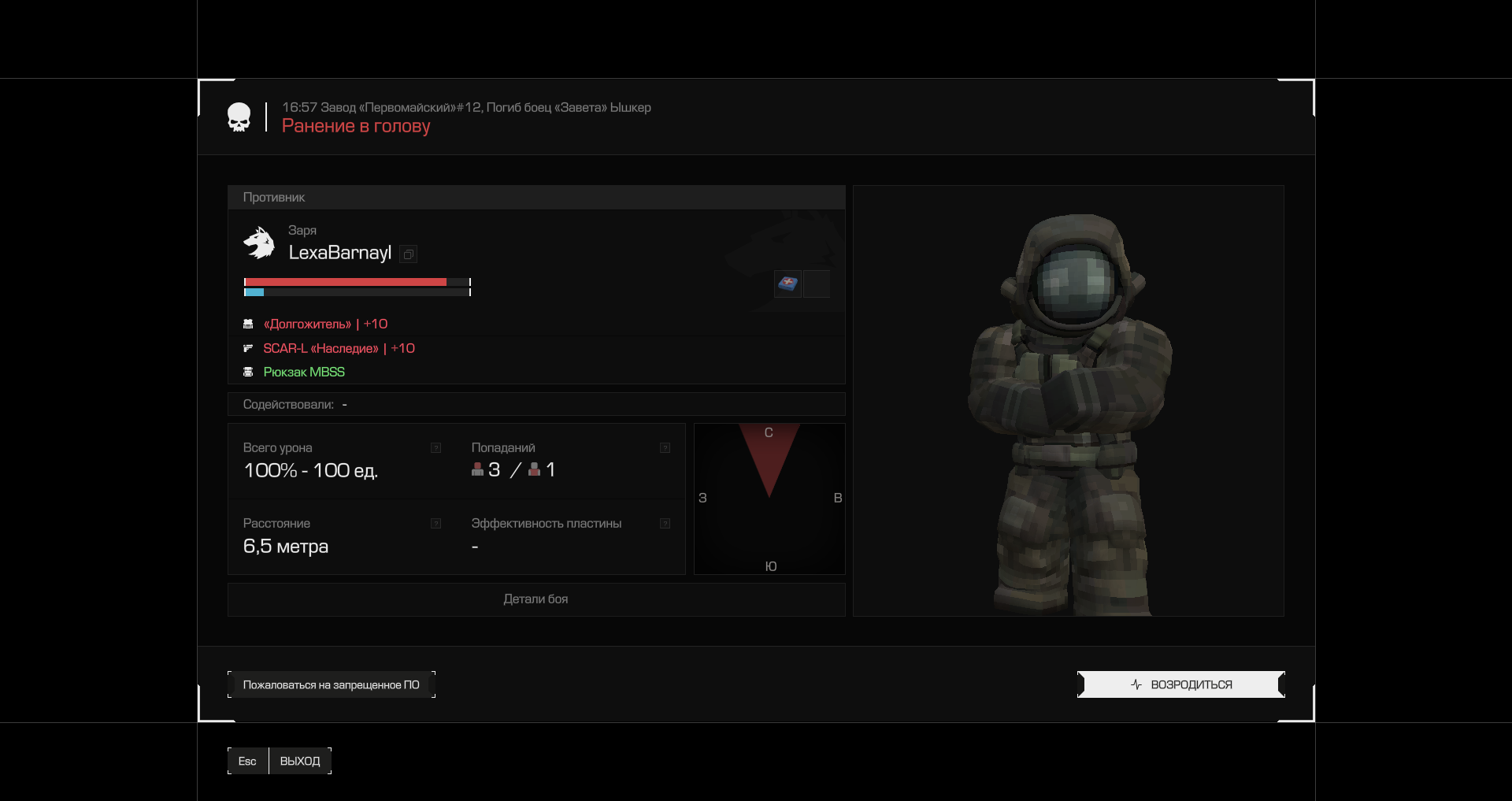Click the weapon icon next to SCAR-L
Screen dimensions: 1512x801
click(248, 348)
